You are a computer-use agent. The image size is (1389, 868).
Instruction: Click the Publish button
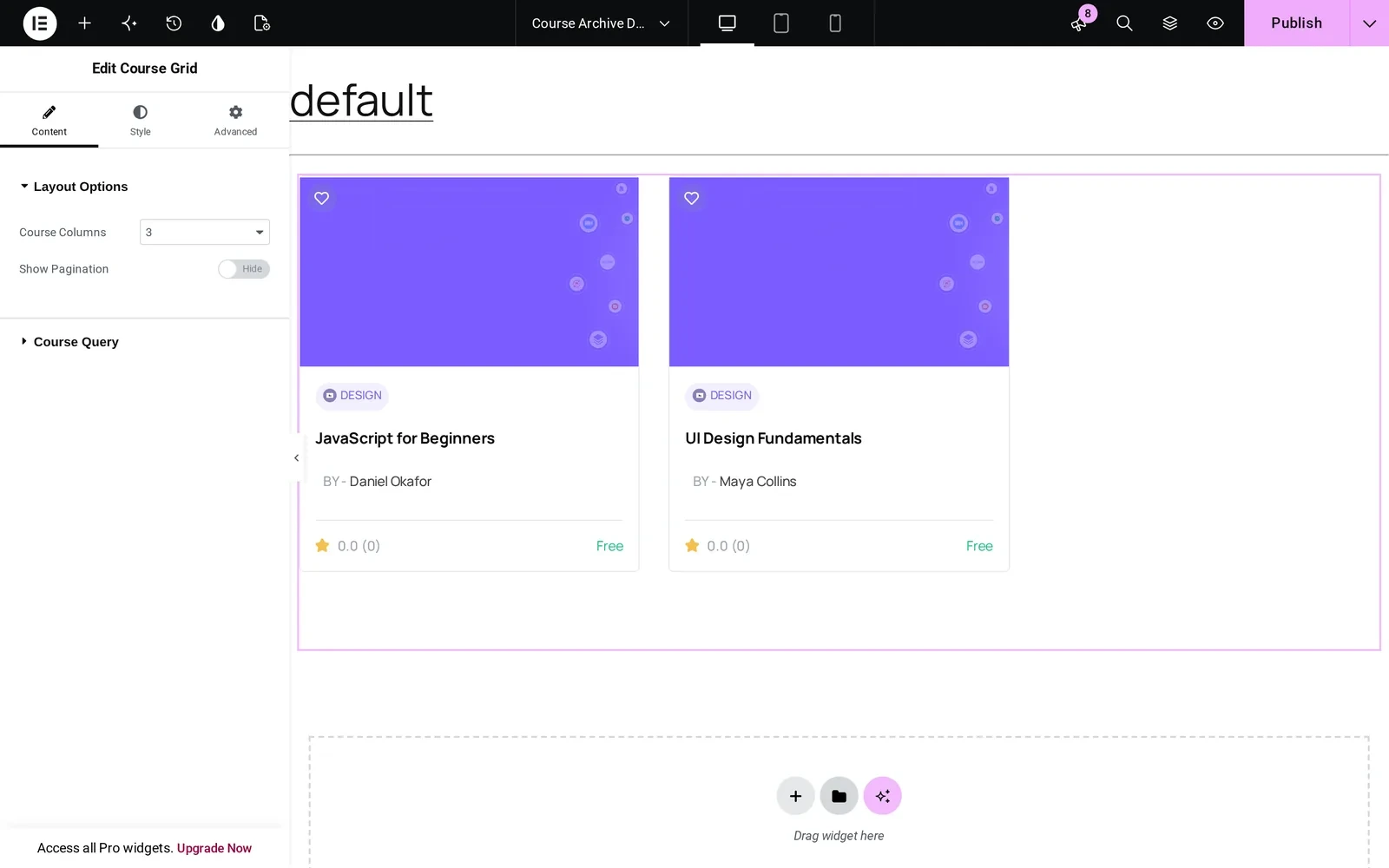pos(1297,23)
